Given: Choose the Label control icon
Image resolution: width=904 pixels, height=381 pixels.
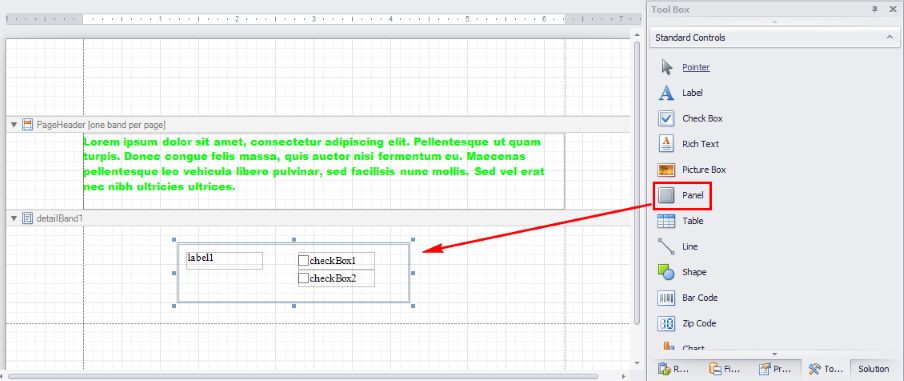Looking at the screenshot, I should click(x=666, y=93).
